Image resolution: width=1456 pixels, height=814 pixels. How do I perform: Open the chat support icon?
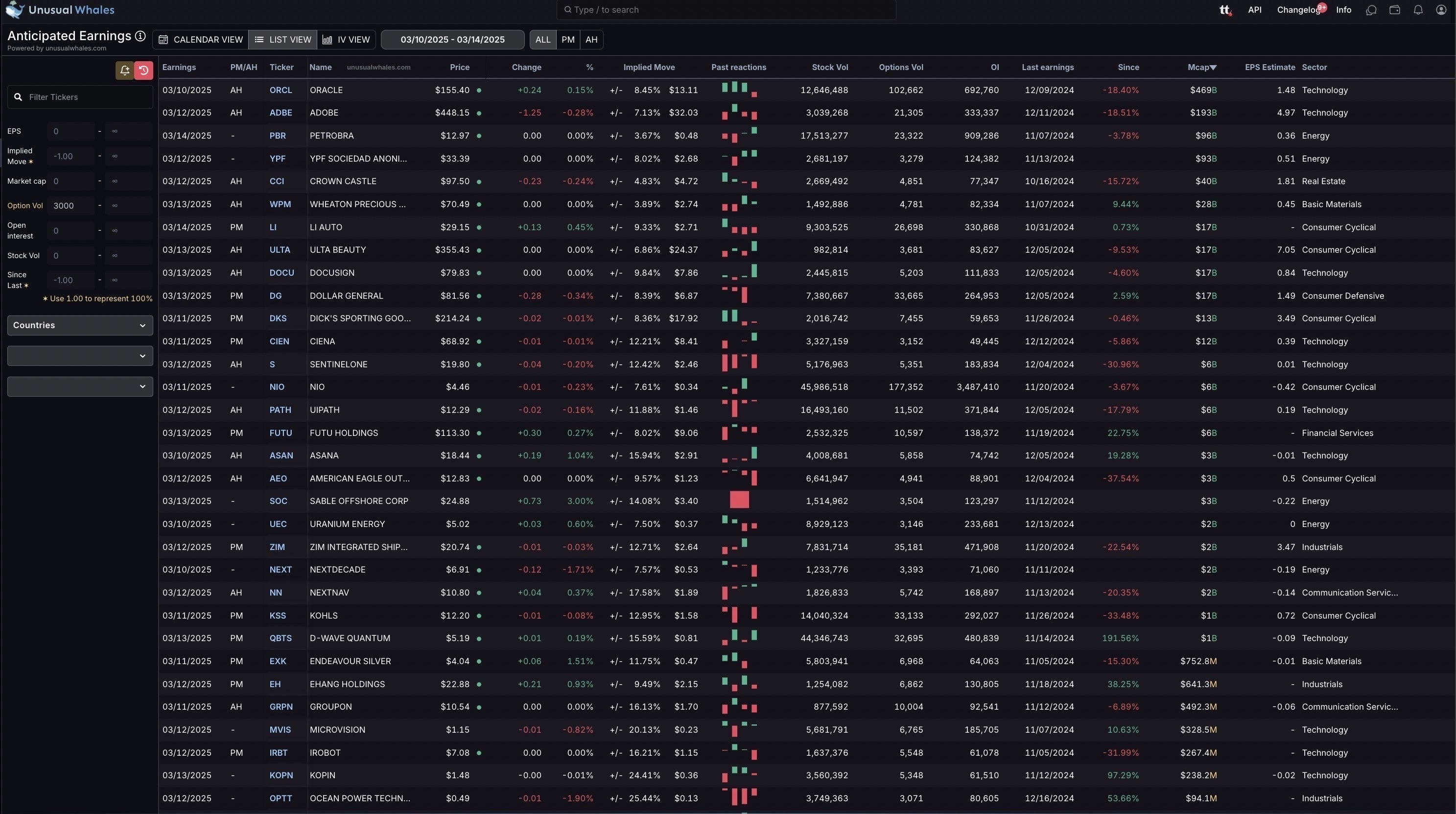pyautogui.click(x=1371, y=10)
